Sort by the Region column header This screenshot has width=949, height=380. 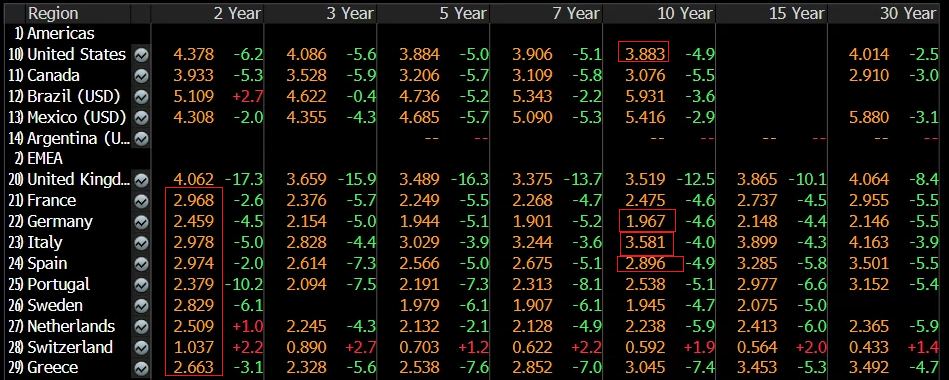click(x=53, y=13)
